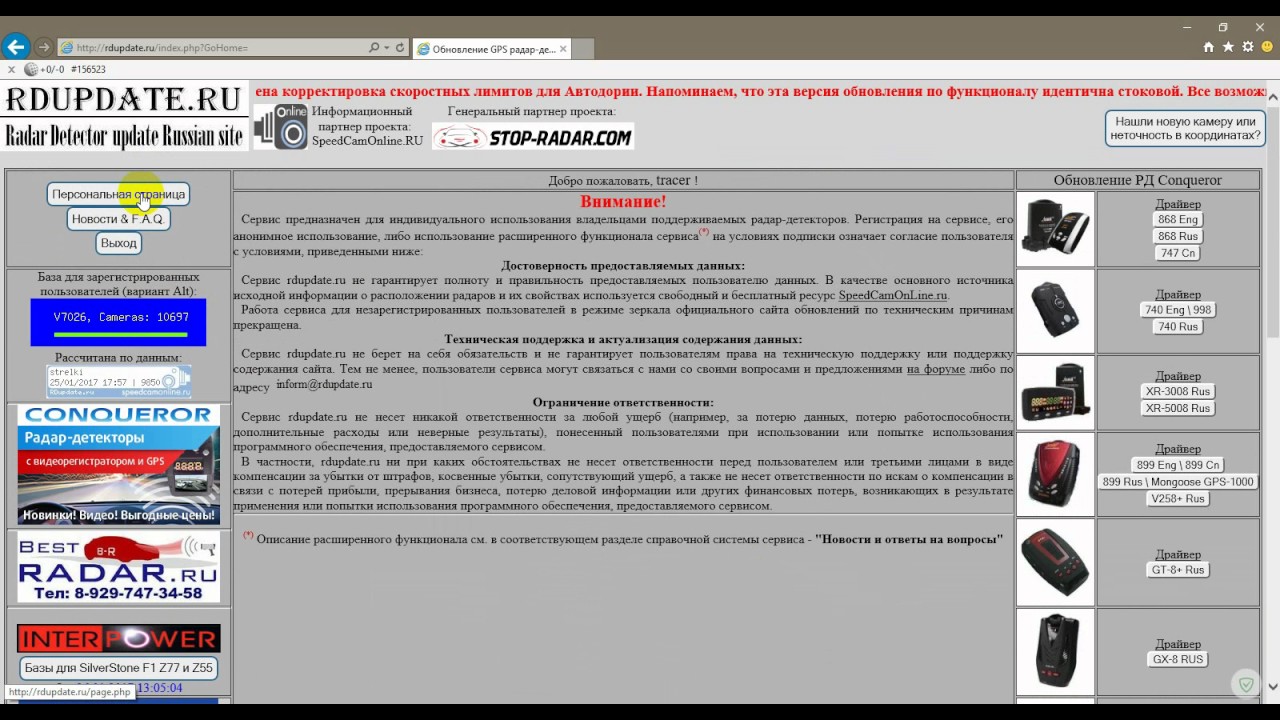Image resolution: width=1280 pixels, height=720 pixels.
Task: Open the Tools gear icon
Action: 1247,47
